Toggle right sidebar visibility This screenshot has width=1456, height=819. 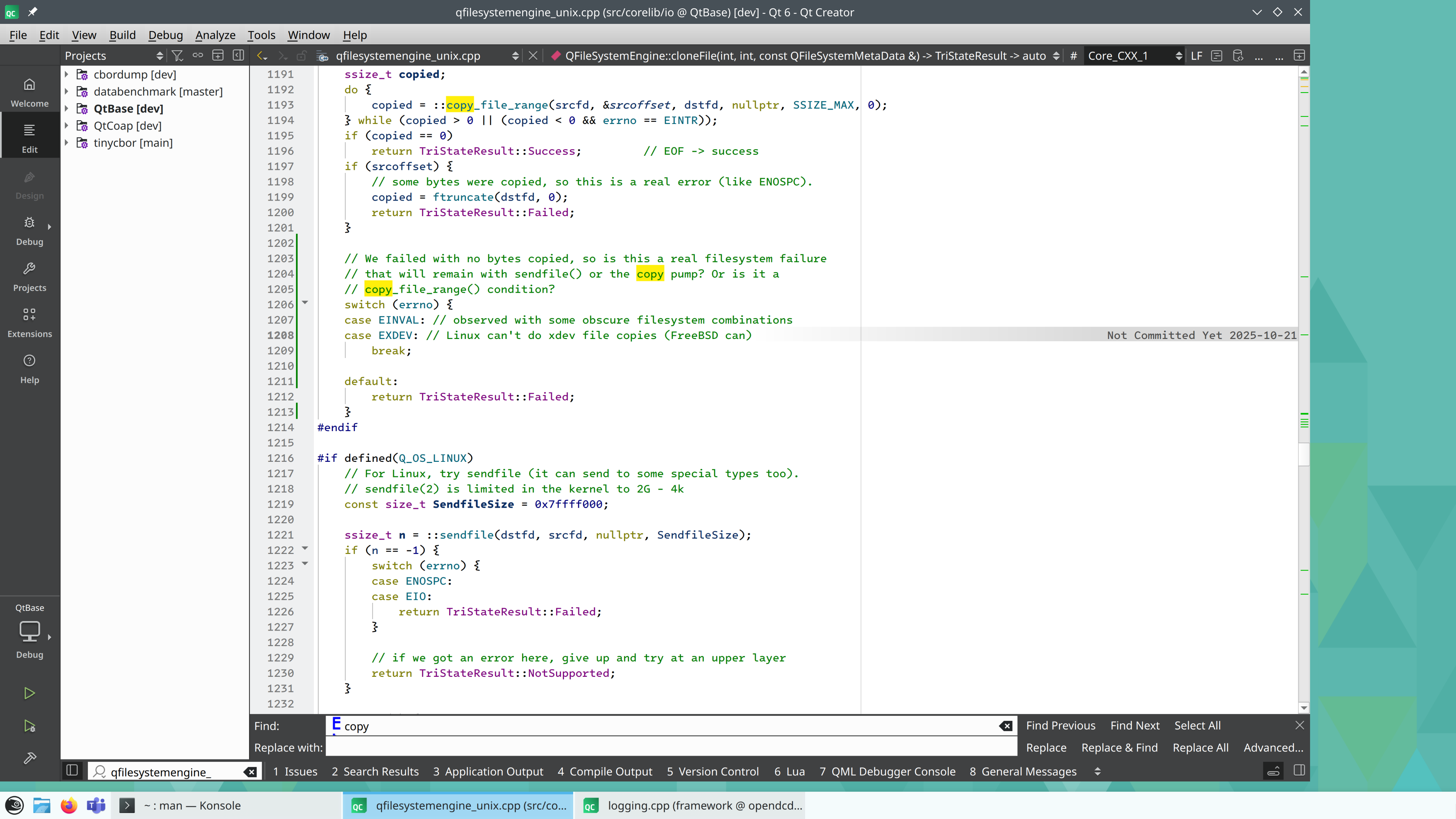[1299, 771]
